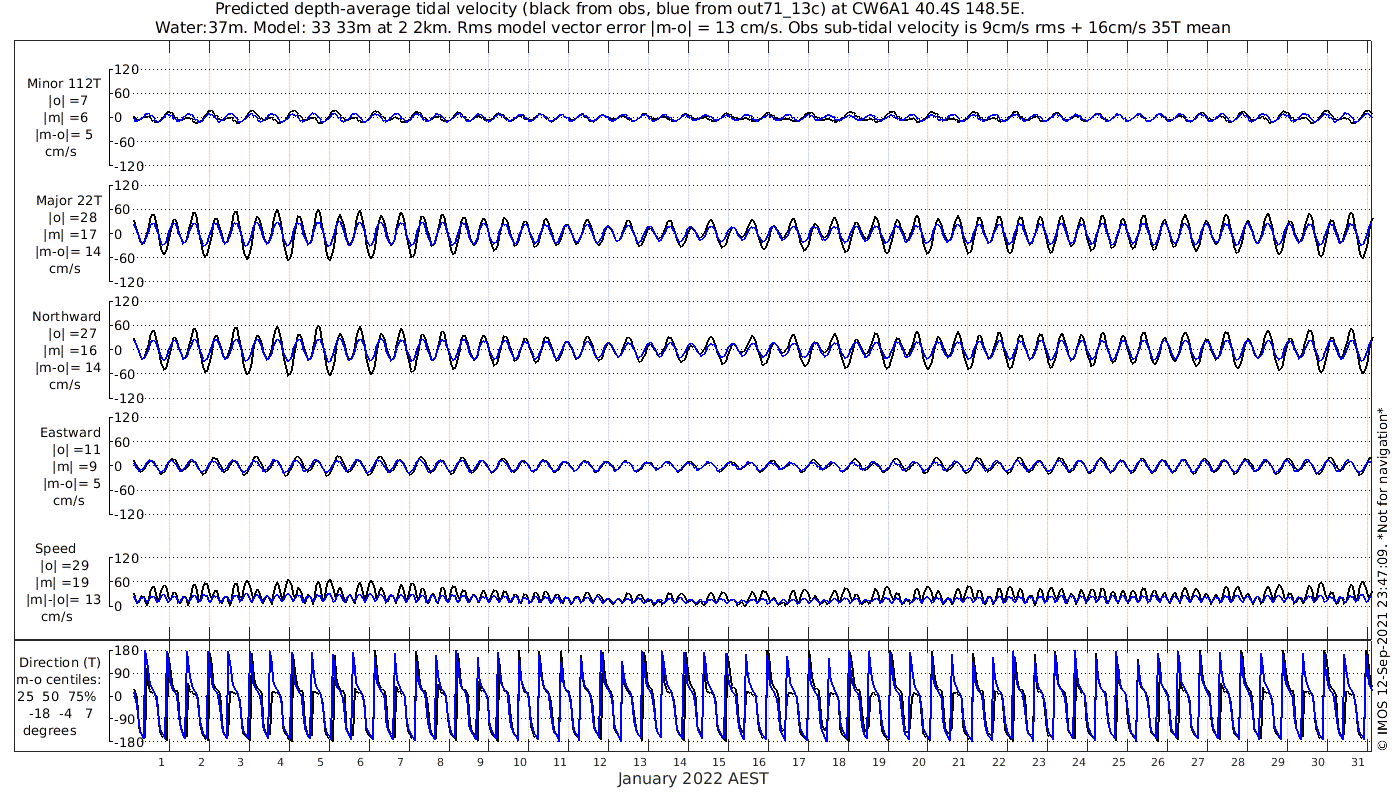Click day '15' on the date axis
Screen dimensions: 1400x800
pos(719,762)
